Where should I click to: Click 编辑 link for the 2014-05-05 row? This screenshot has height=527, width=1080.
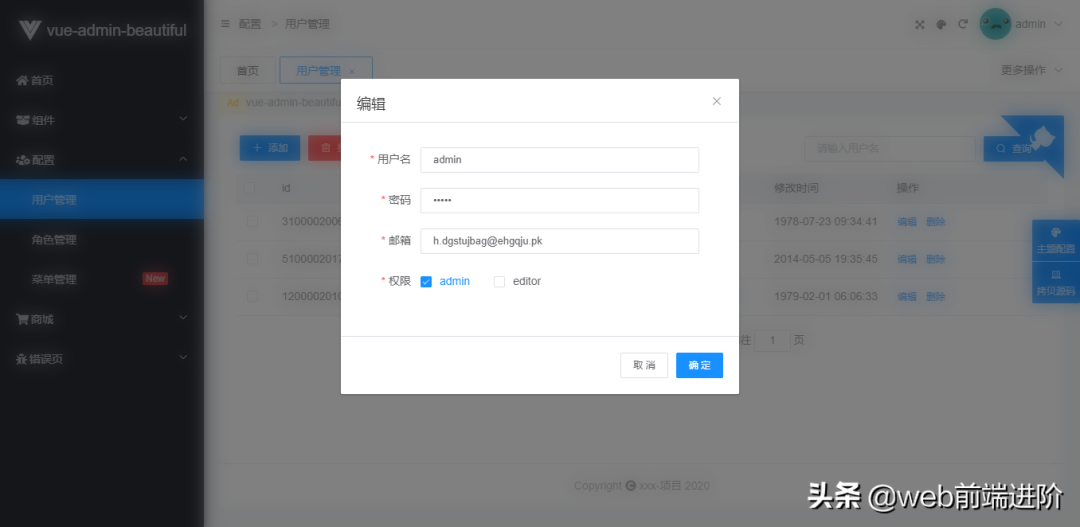click(906, 259)
